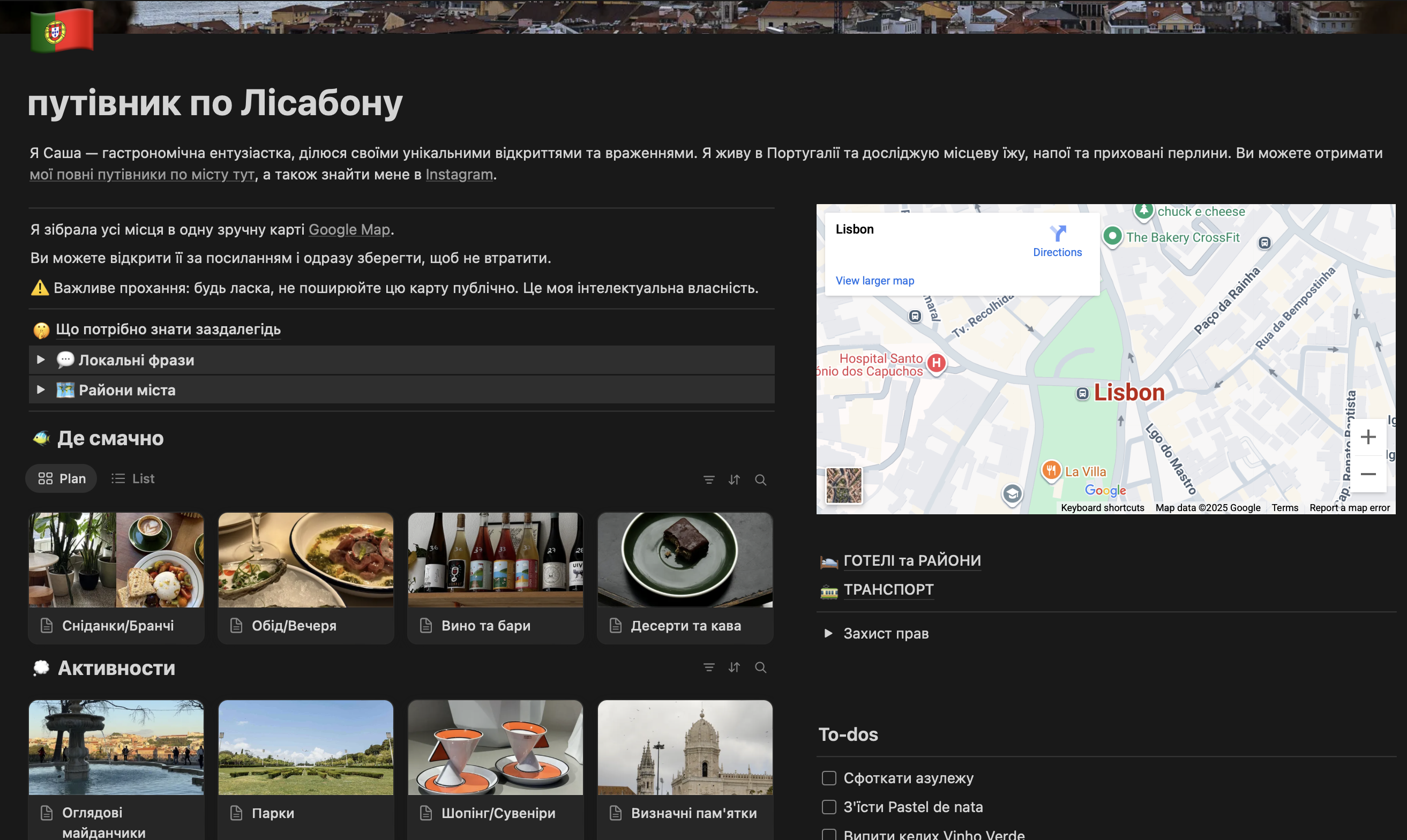Expand the Захист прав toggle
Screen dimensions: 1407x840
828,633
